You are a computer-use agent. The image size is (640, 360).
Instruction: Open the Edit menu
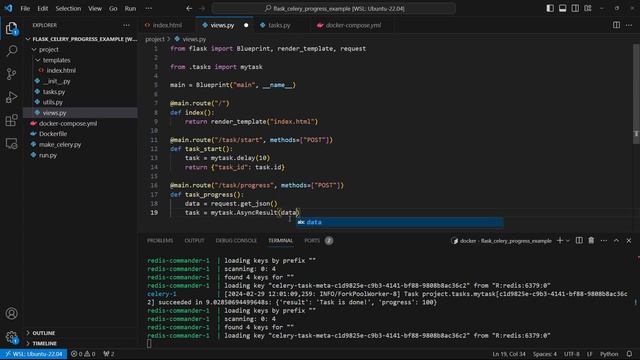pos(42,8)
